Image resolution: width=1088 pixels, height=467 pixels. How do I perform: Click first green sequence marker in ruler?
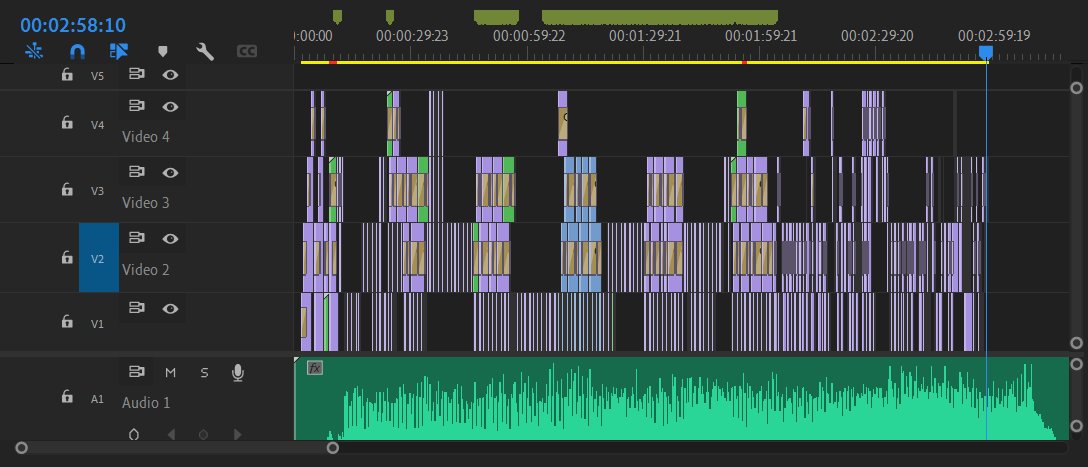point(337,16)
